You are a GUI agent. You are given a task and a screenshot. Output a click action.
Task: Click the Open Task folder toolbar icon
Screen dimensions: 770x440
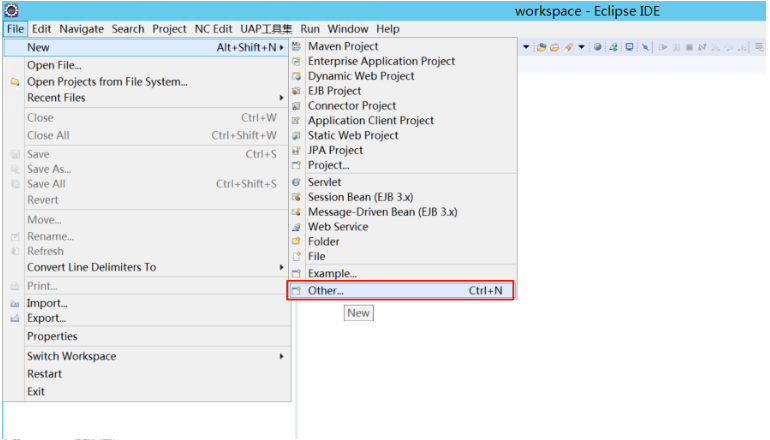pyautogui.click(x=554, y=47)
